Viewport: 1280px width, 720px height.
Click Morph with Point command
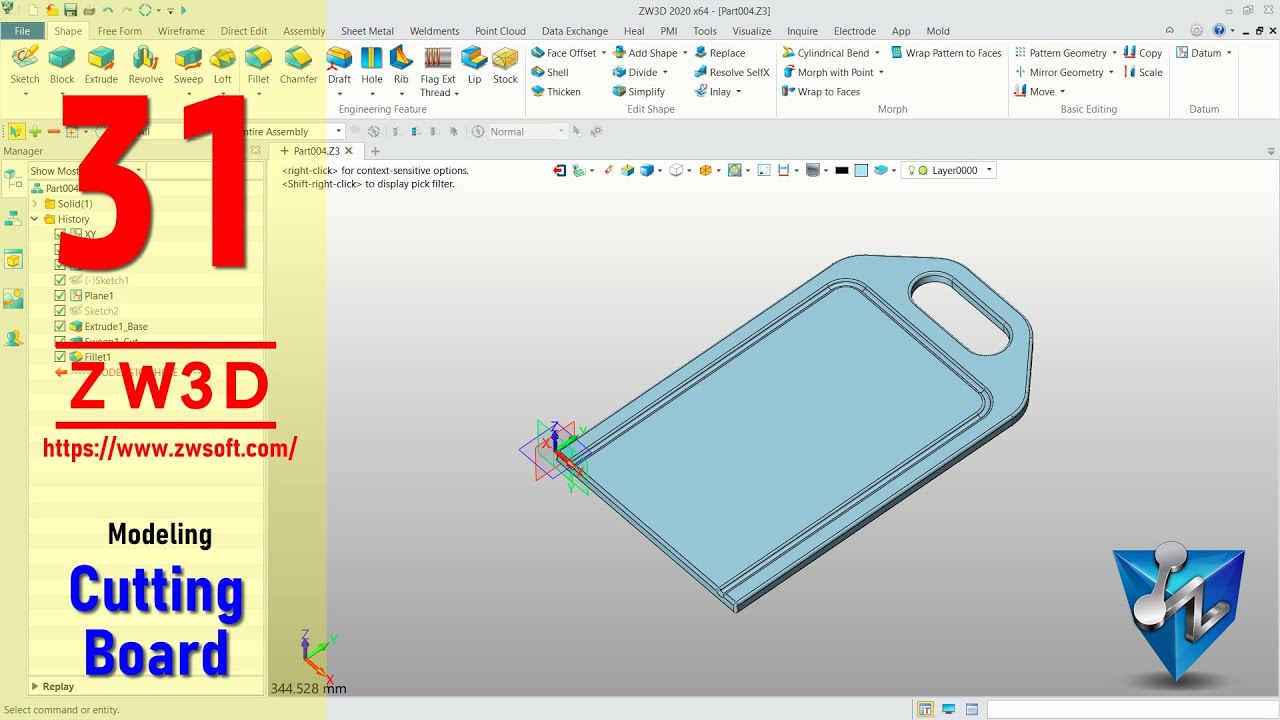click(x=827, y=72)
